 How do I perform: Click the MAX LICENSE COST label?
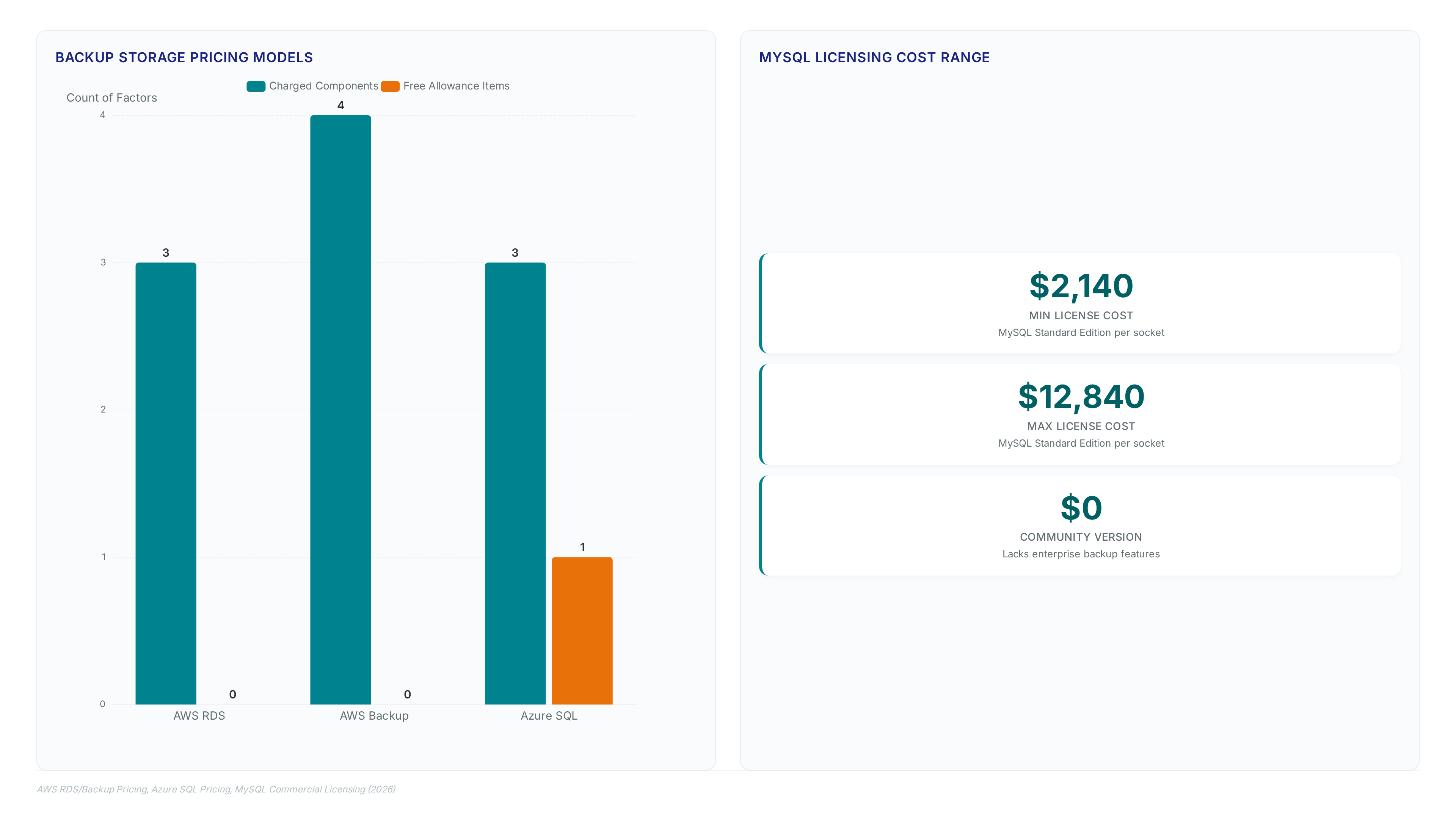[x=1081, y=426]
